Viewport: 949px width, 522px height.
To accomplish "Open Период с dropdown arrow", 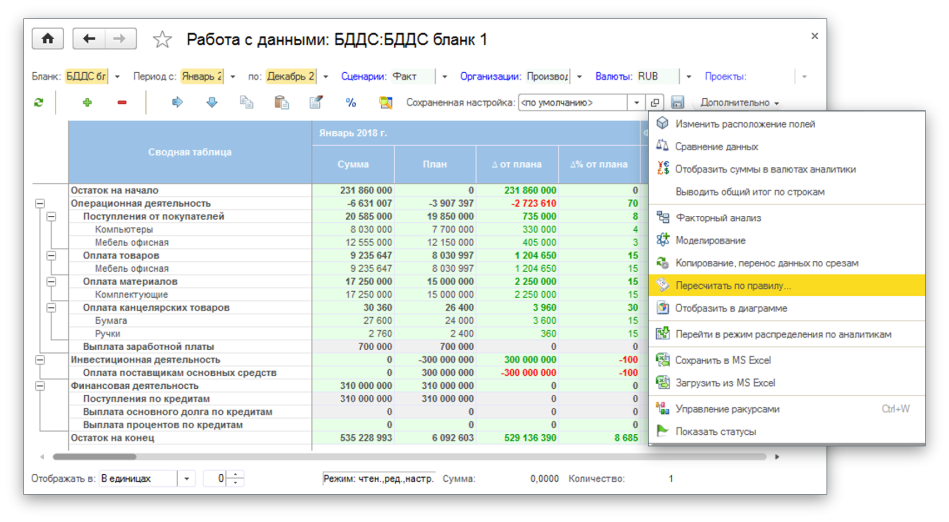I will (233, 77).
